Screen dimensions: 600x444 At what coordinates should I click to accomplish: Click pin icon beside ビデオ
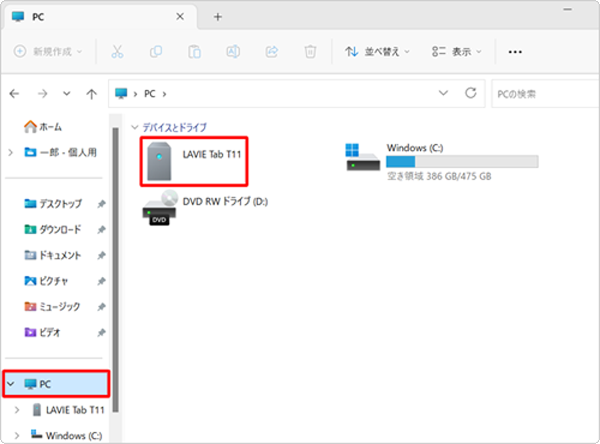click(101, 333)
